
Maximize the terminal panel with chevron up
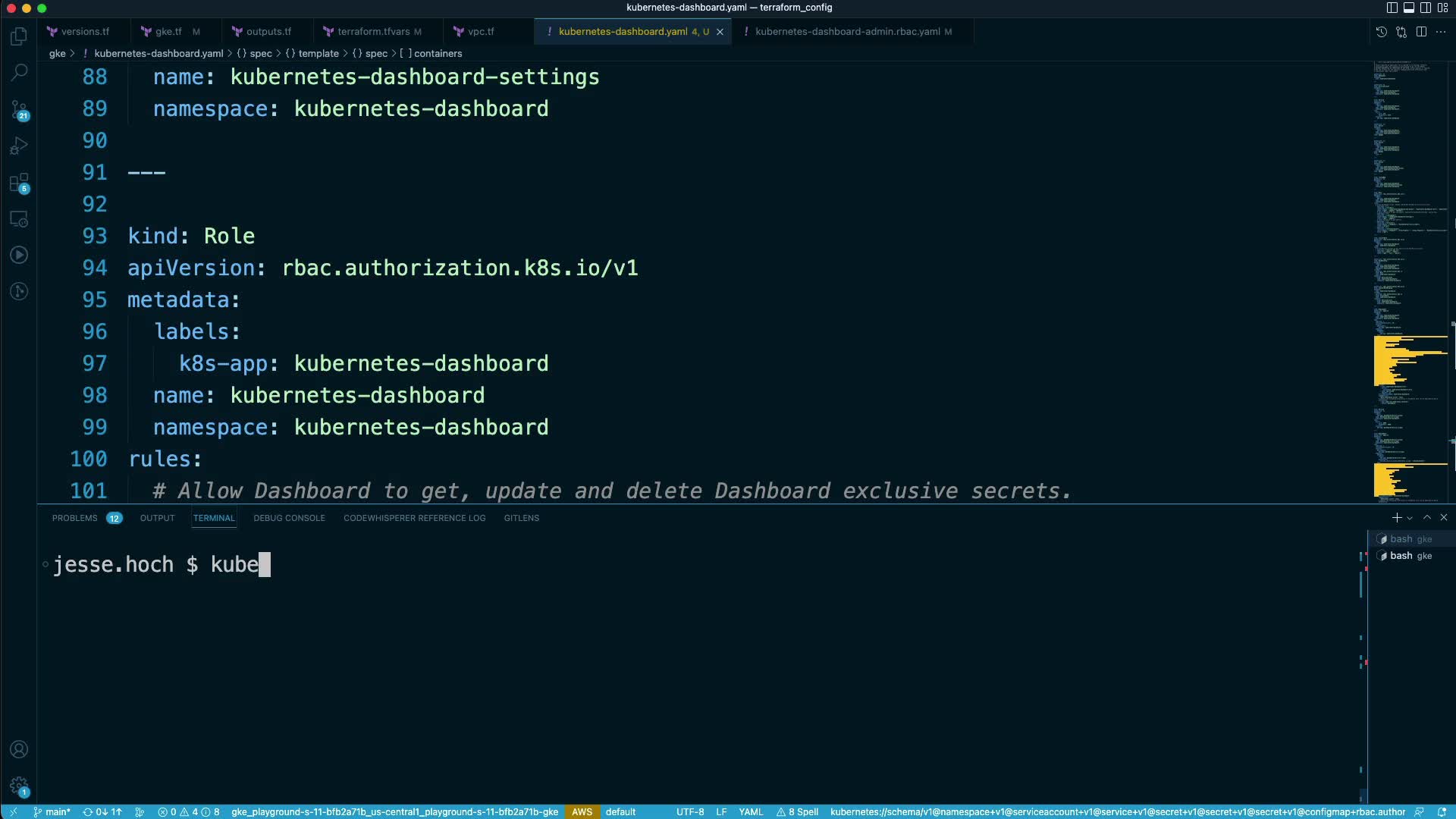[1427, 517]
